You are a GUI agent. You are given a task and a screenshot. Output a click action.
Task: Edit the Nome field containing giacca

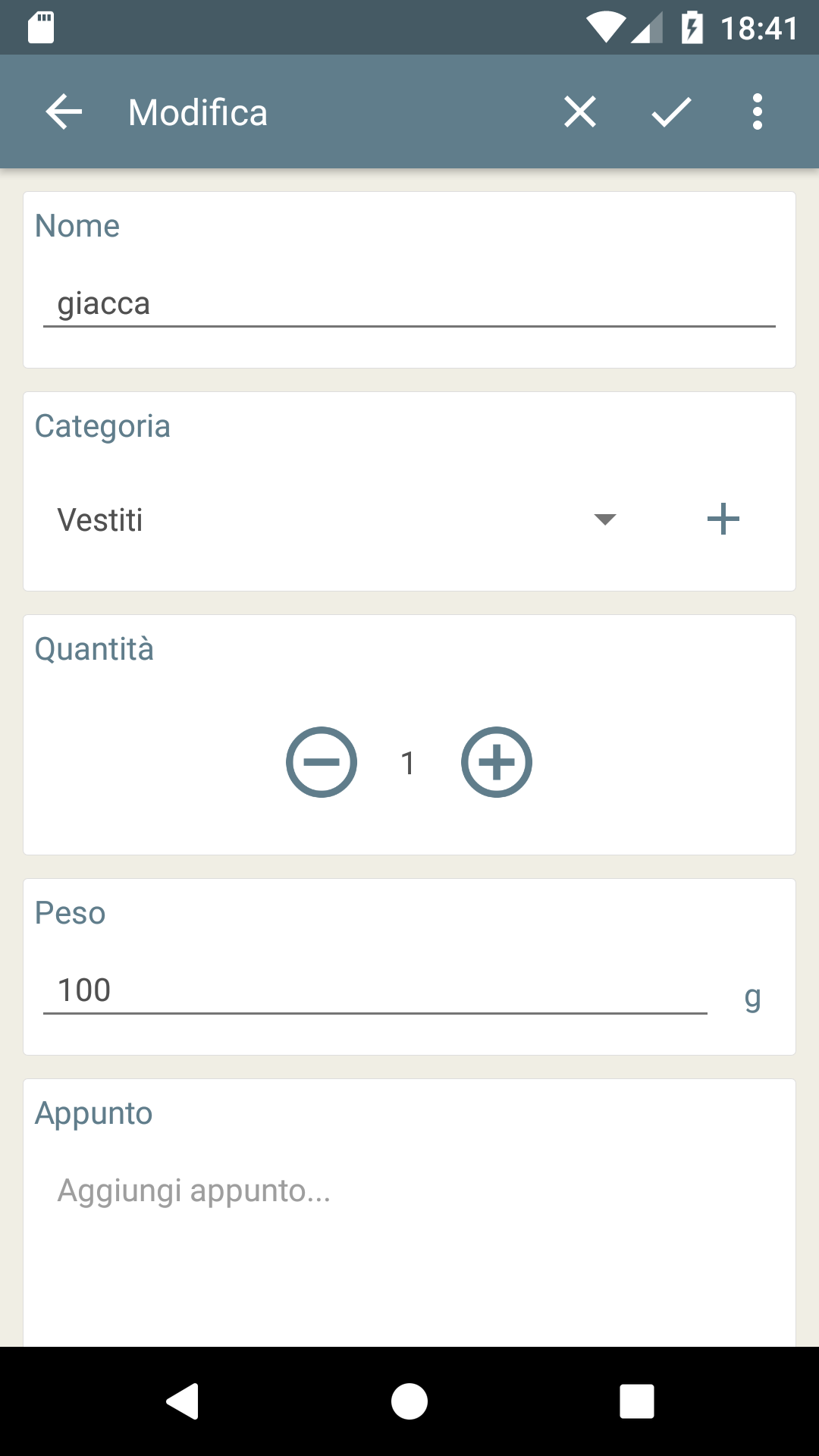point(409,304)
